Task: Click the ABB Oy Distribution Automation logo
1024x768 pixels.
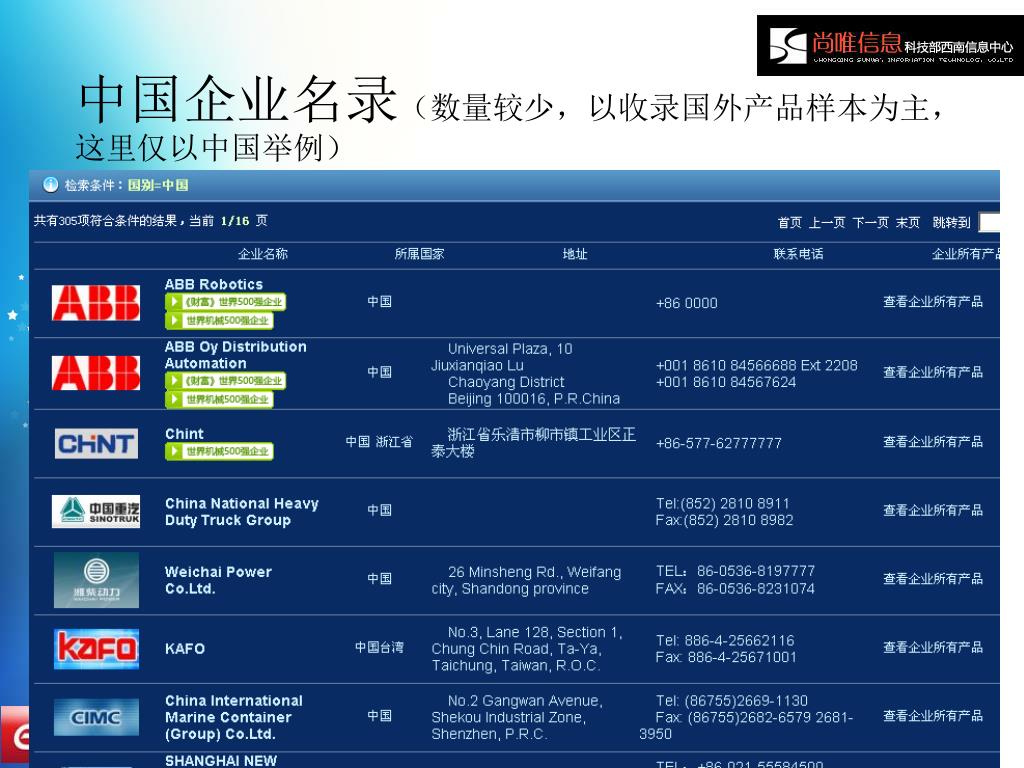Action: (96, 372)
